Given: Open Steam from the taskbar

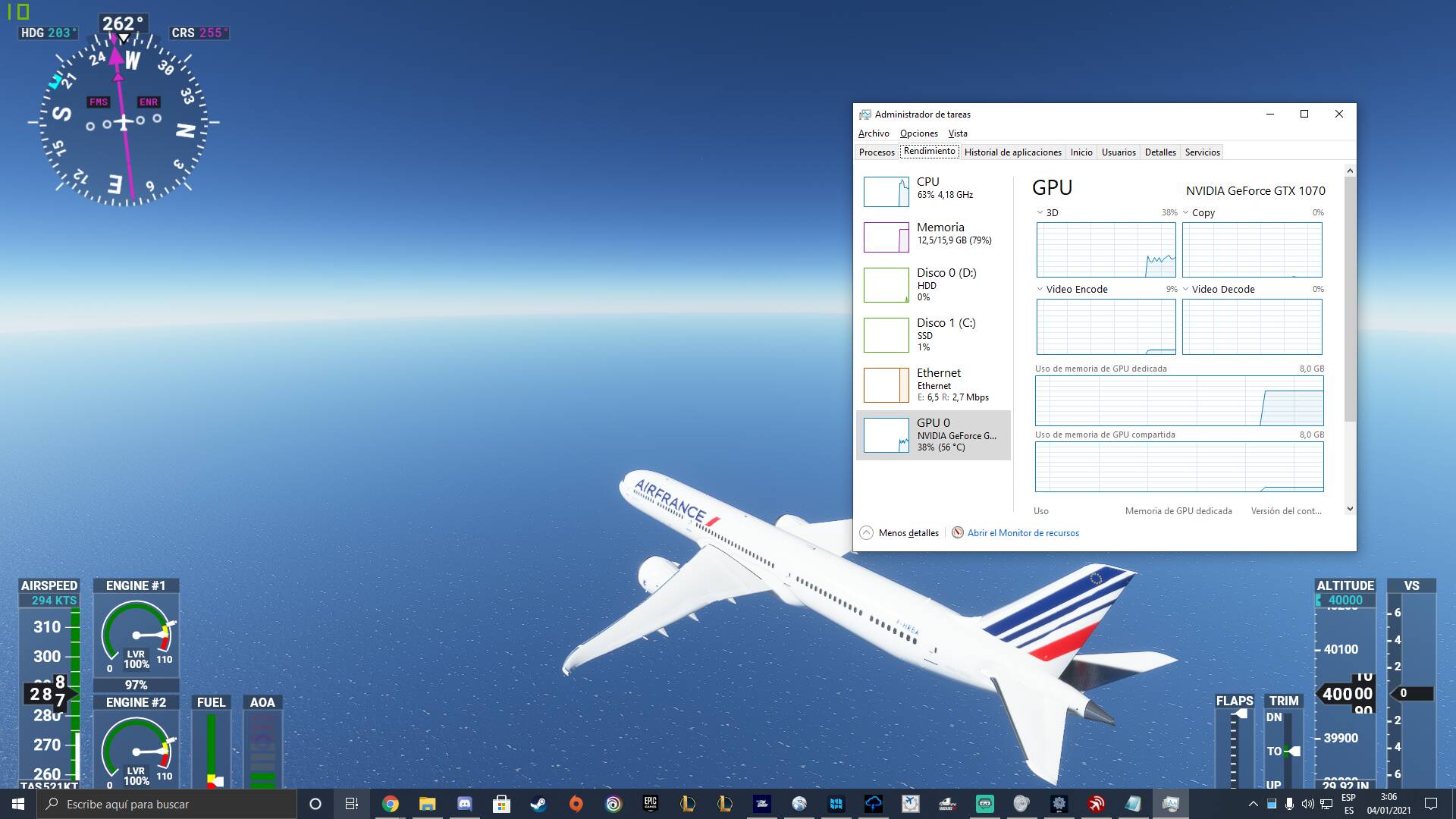Looking at the screenshot, I should click(x=540, y=804).
